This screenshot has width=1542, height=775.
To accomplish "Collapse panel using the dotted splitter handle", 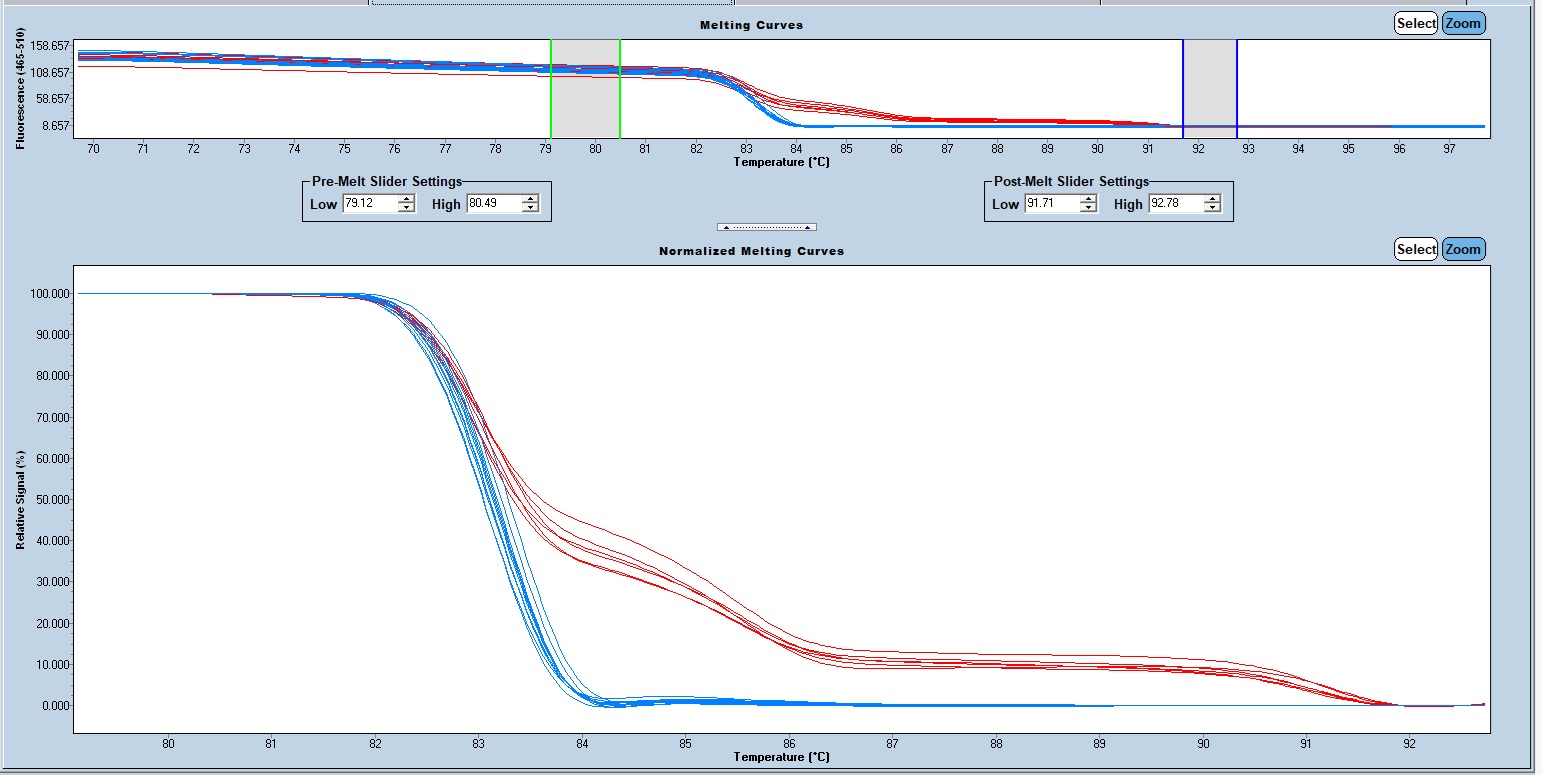I will [767, 227].
